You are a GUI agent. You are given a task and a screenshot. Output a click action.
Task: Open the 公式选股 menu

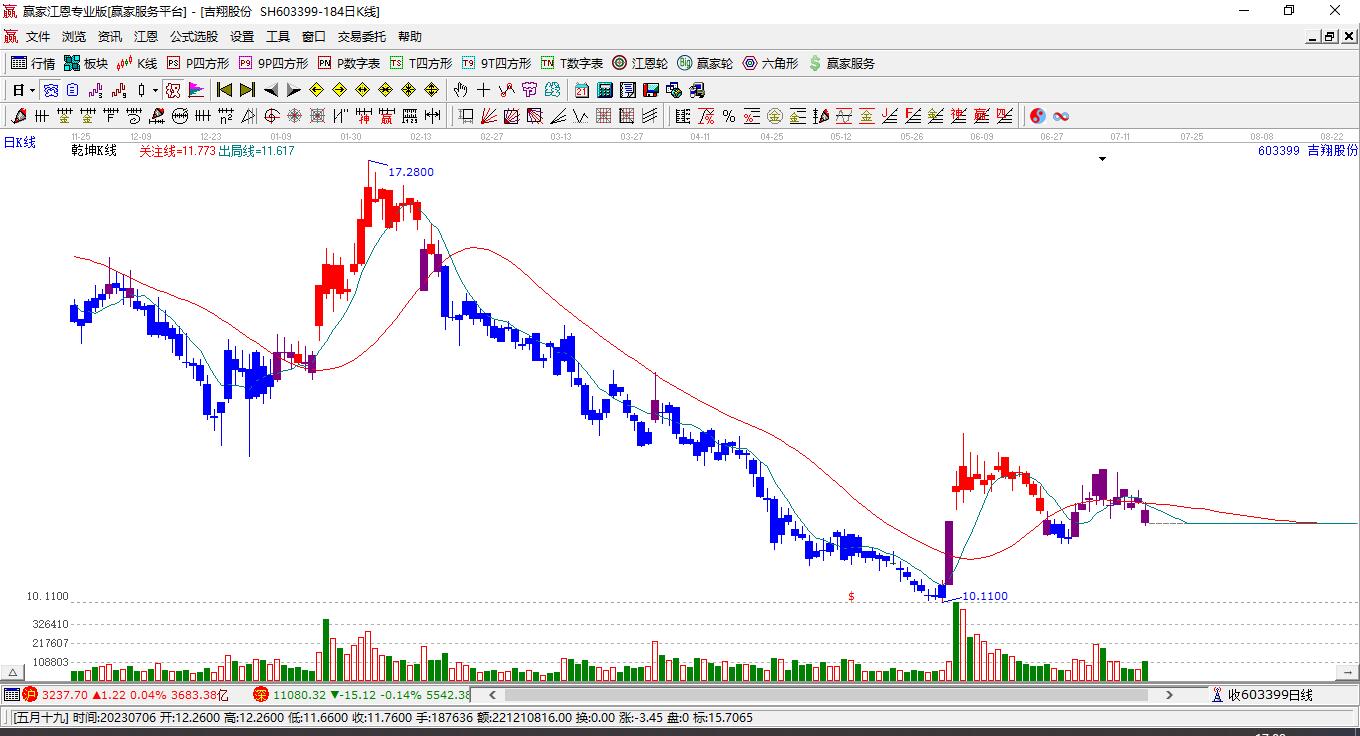pos(194,37)
